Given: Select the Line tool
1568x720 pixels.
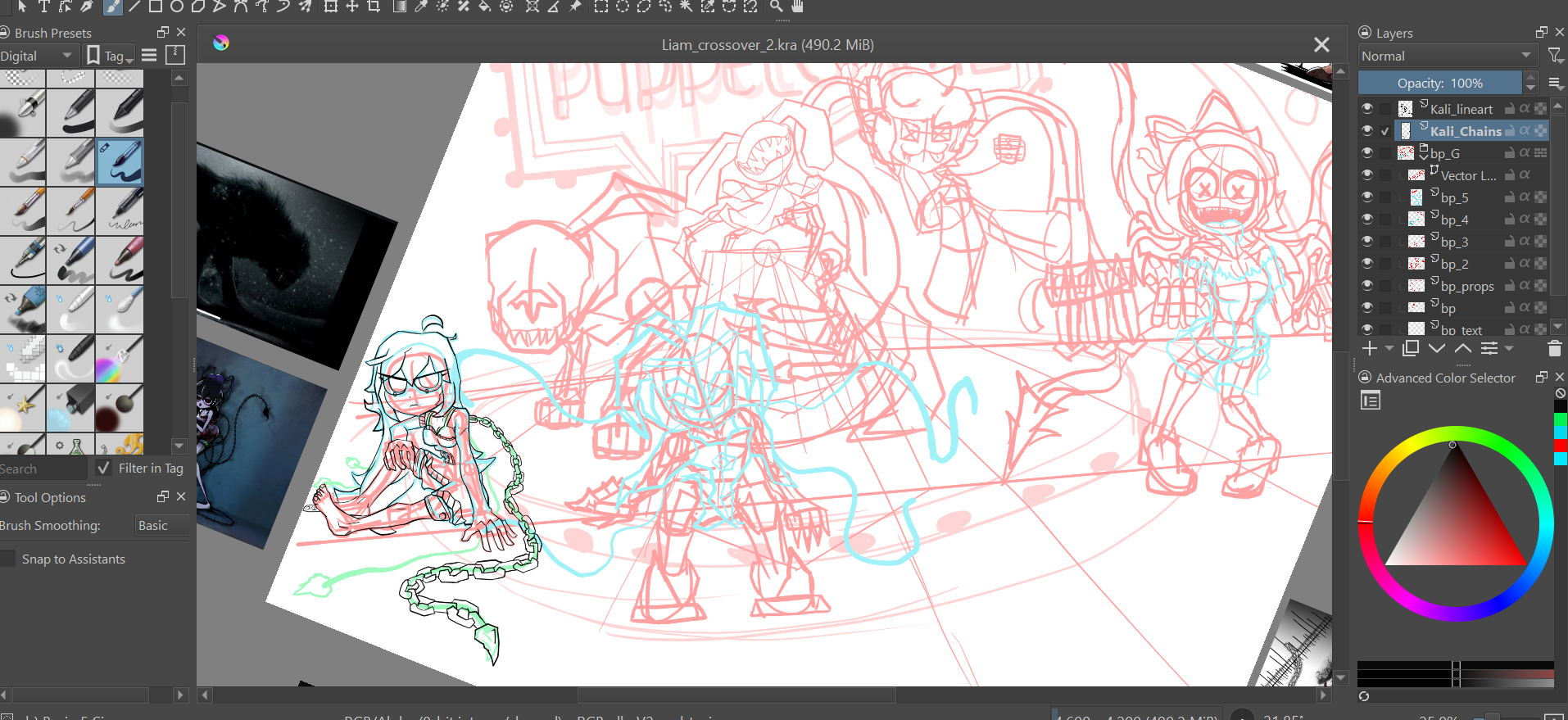Looking at the screenshot, I should coord(134,7).
